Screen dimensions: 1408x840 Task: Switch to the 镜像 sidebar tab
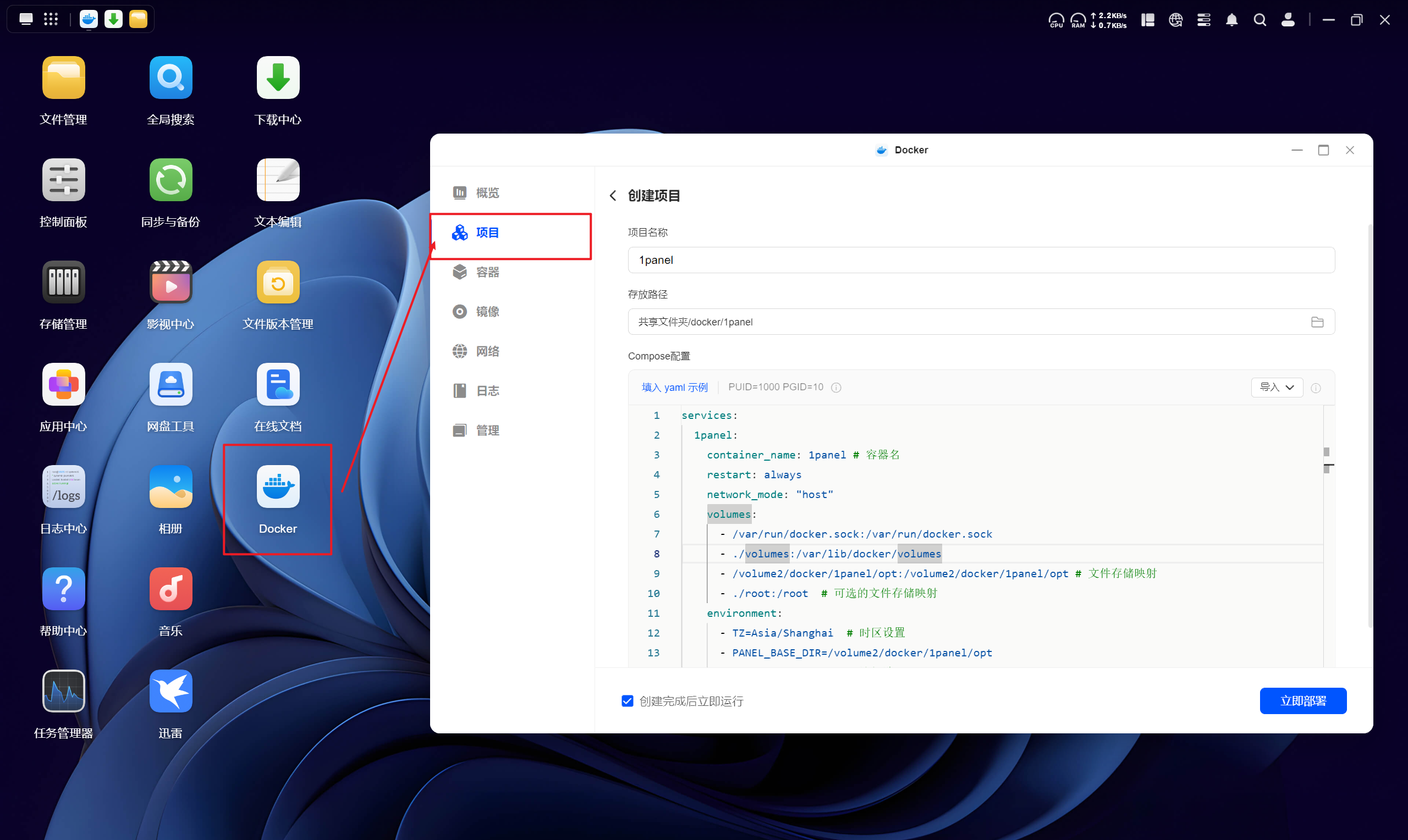487,312
